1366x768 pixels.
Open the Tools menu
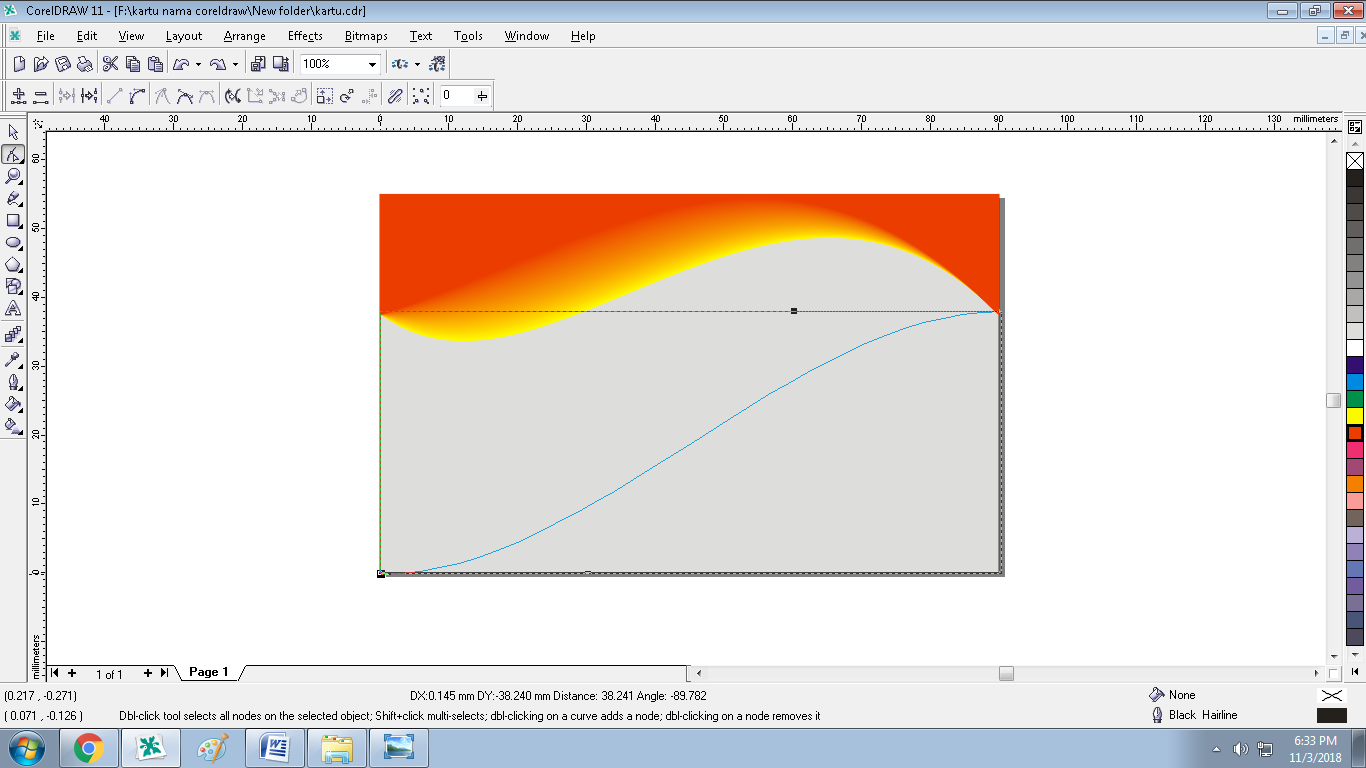coord(468,36)
